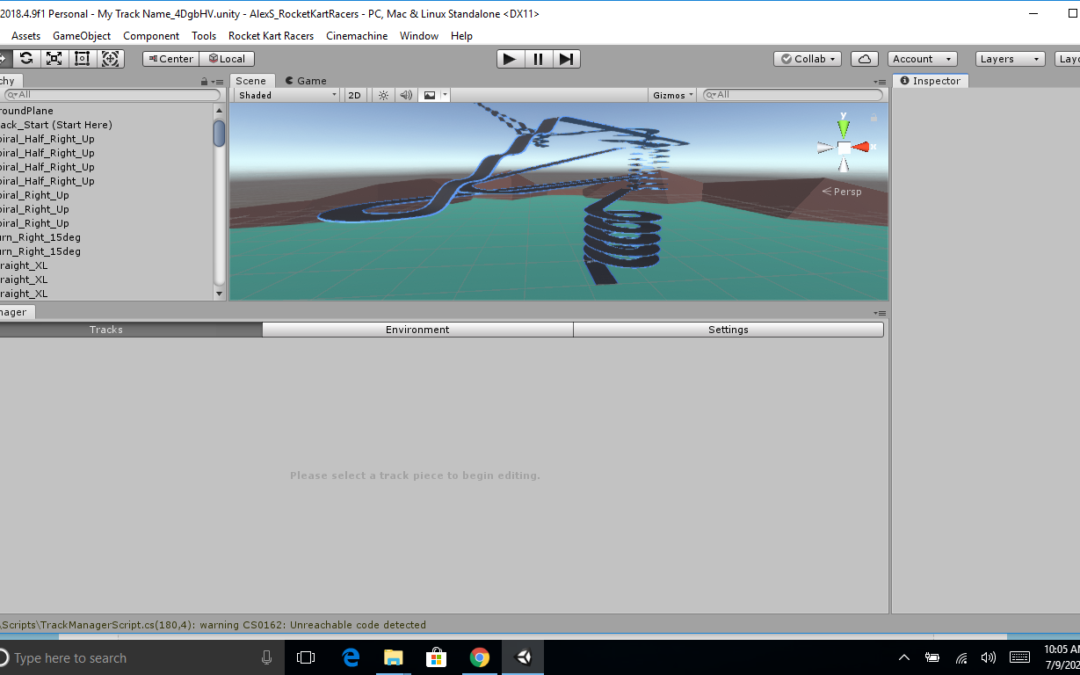Open Shaded draw mode dropdown

point(287,95)
